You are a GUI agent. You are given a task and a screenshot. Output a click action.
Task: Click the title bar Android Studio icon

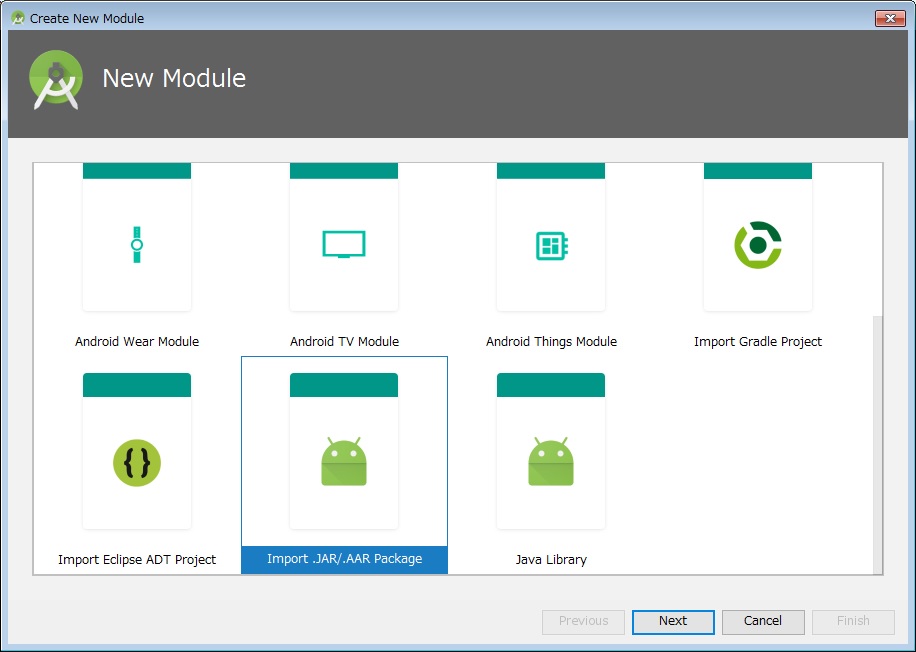[18, 18]
